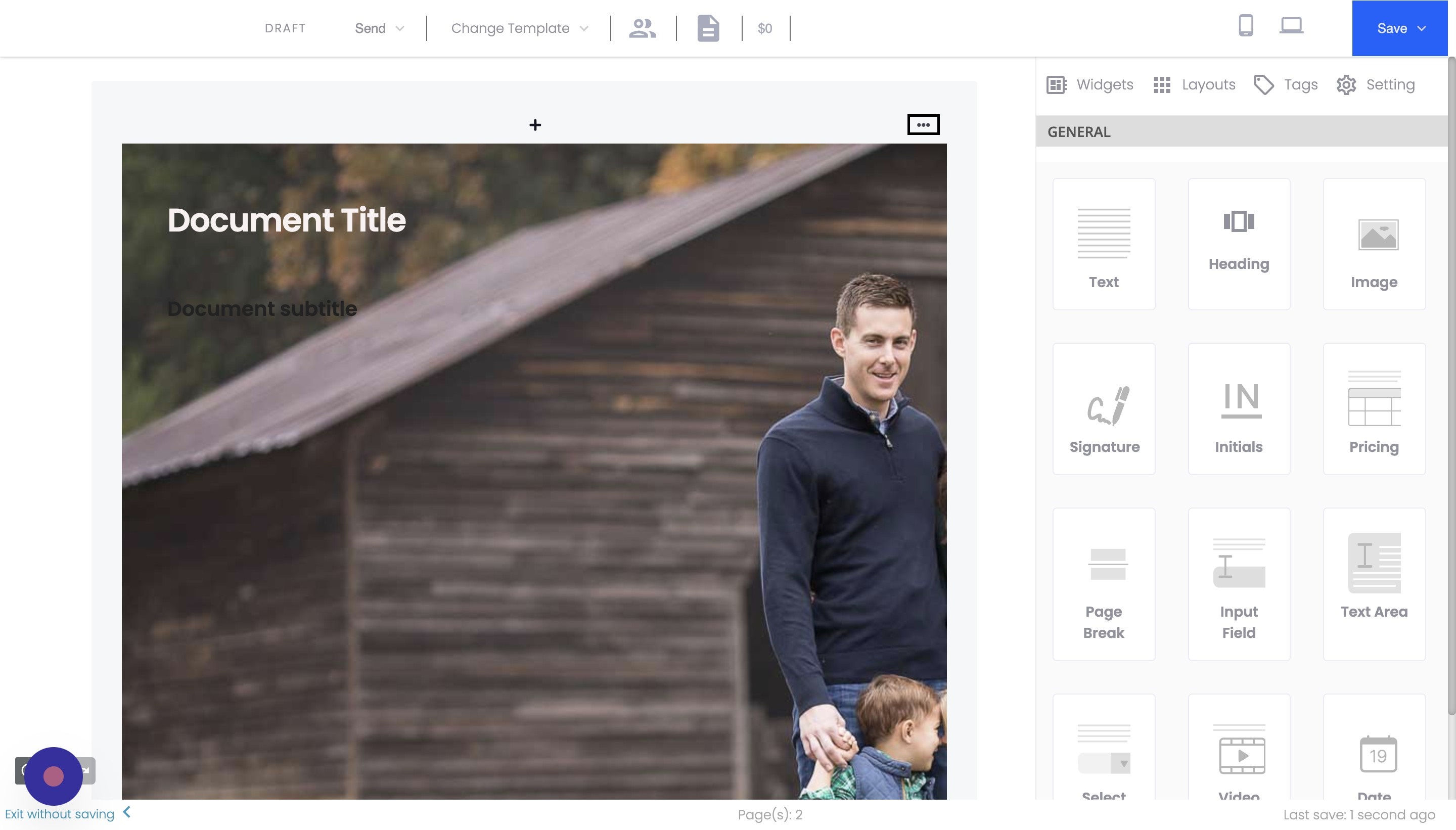Switch to mobile preview
Image resolution: width=1456 pixels, height=830 pixels.
pos(1246,26)
